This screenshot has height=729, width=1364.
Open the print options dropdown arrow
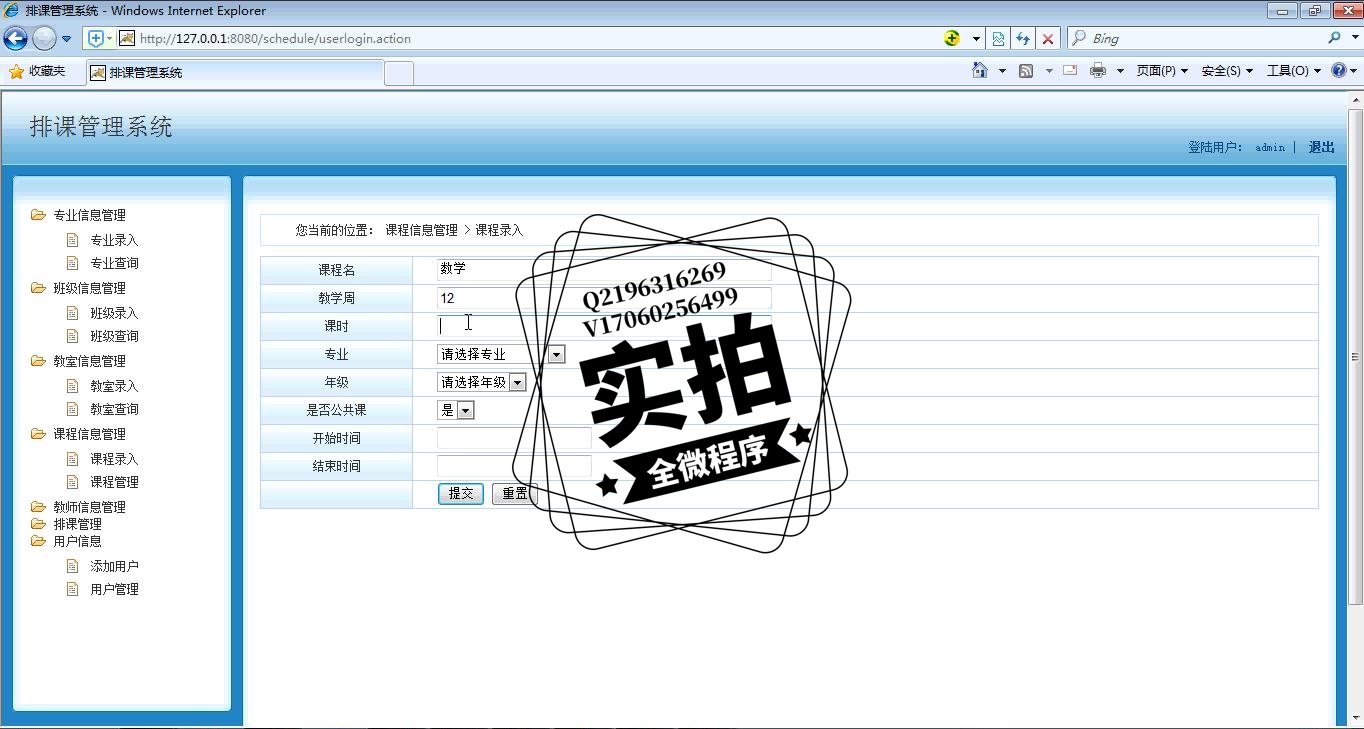[1120, 71]
